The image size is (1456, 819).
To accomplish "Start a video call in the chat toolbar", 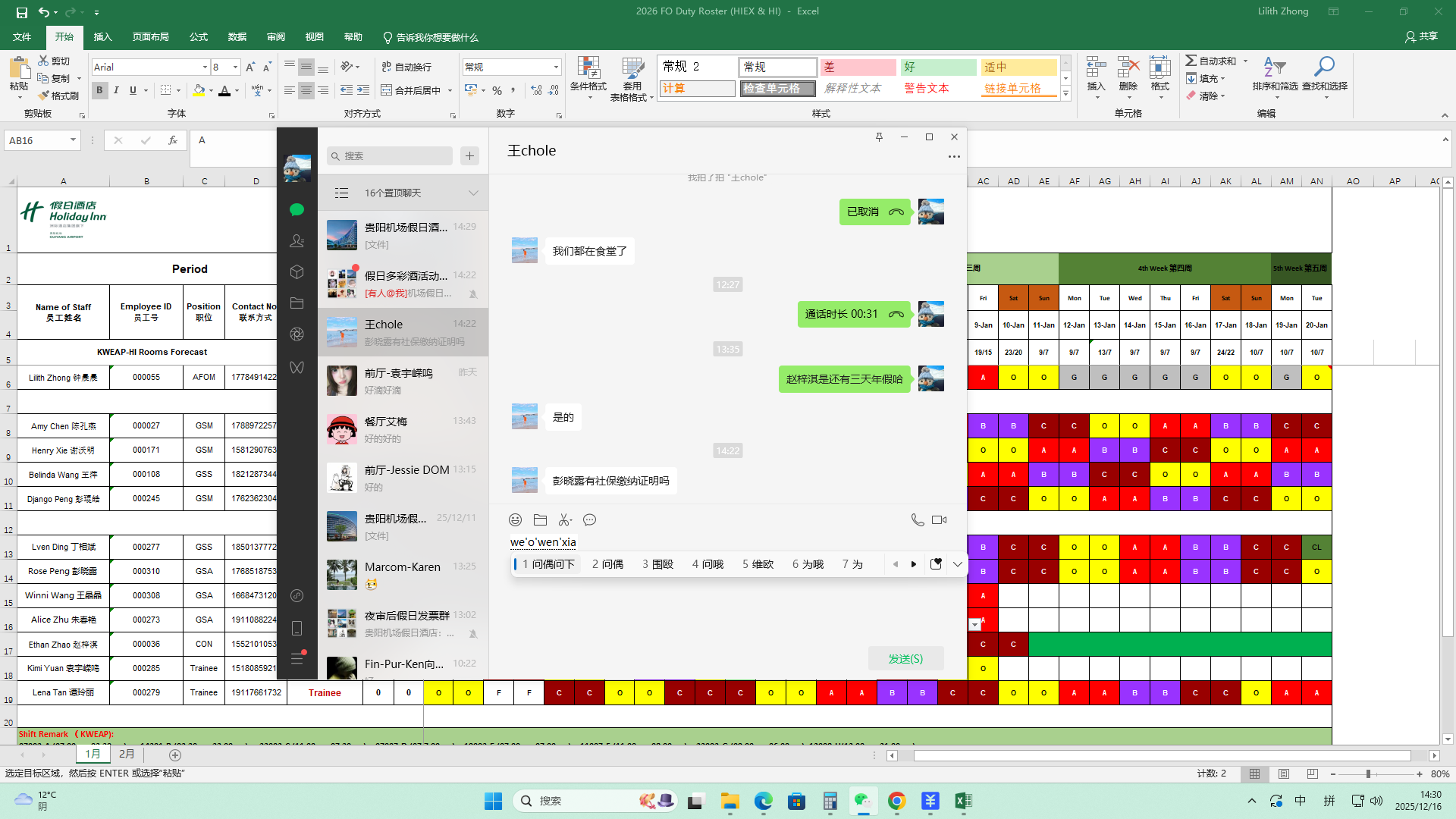I will click(x=939, y=520).
